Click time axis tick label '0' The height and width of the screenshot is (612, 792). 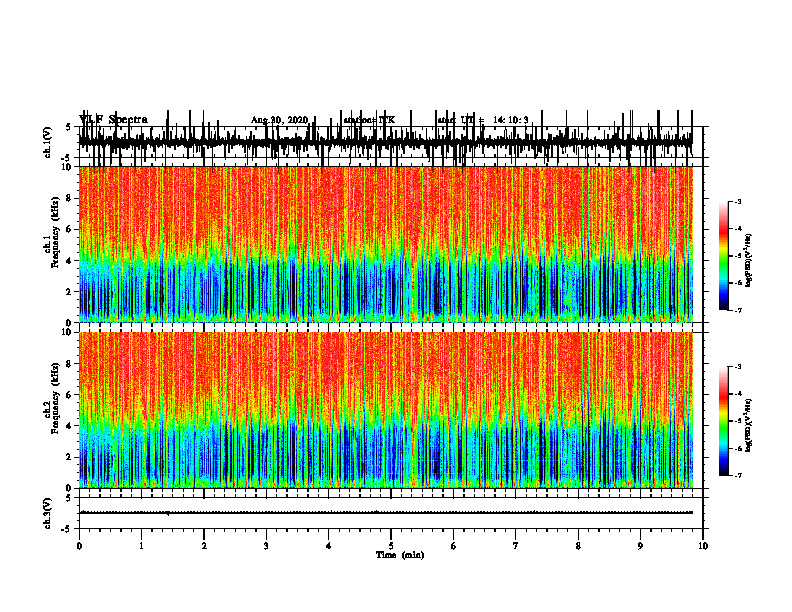[x=79, y=546]
